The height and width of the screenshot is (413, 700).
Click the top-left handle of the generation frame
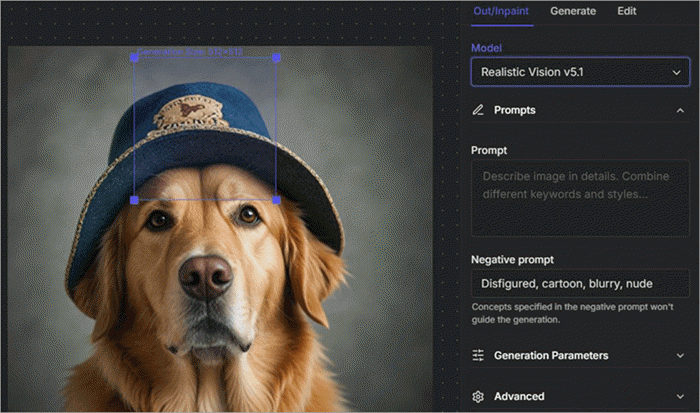tap(134, 57)
